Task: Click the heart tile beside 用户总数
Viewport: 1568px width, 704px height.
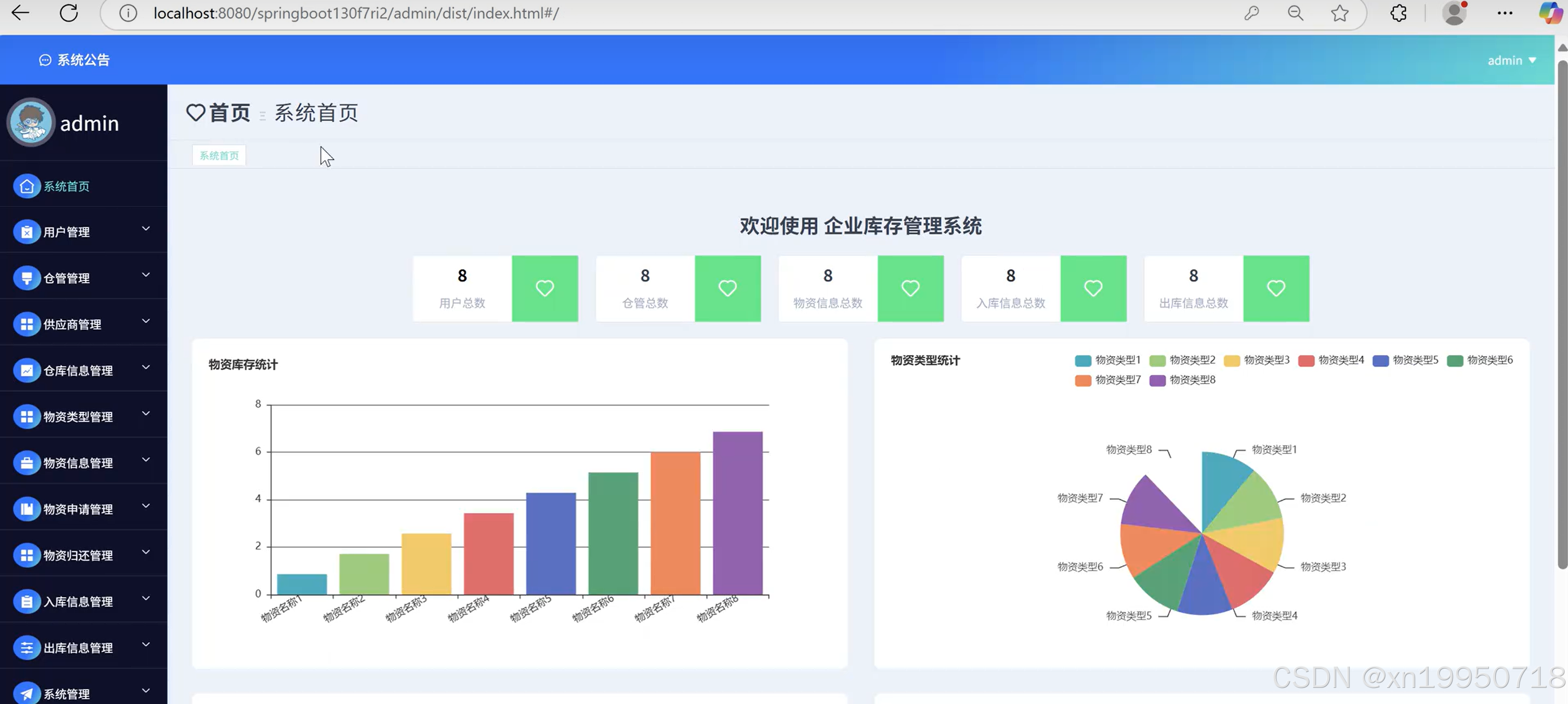Action: click(x=545, y=288)
